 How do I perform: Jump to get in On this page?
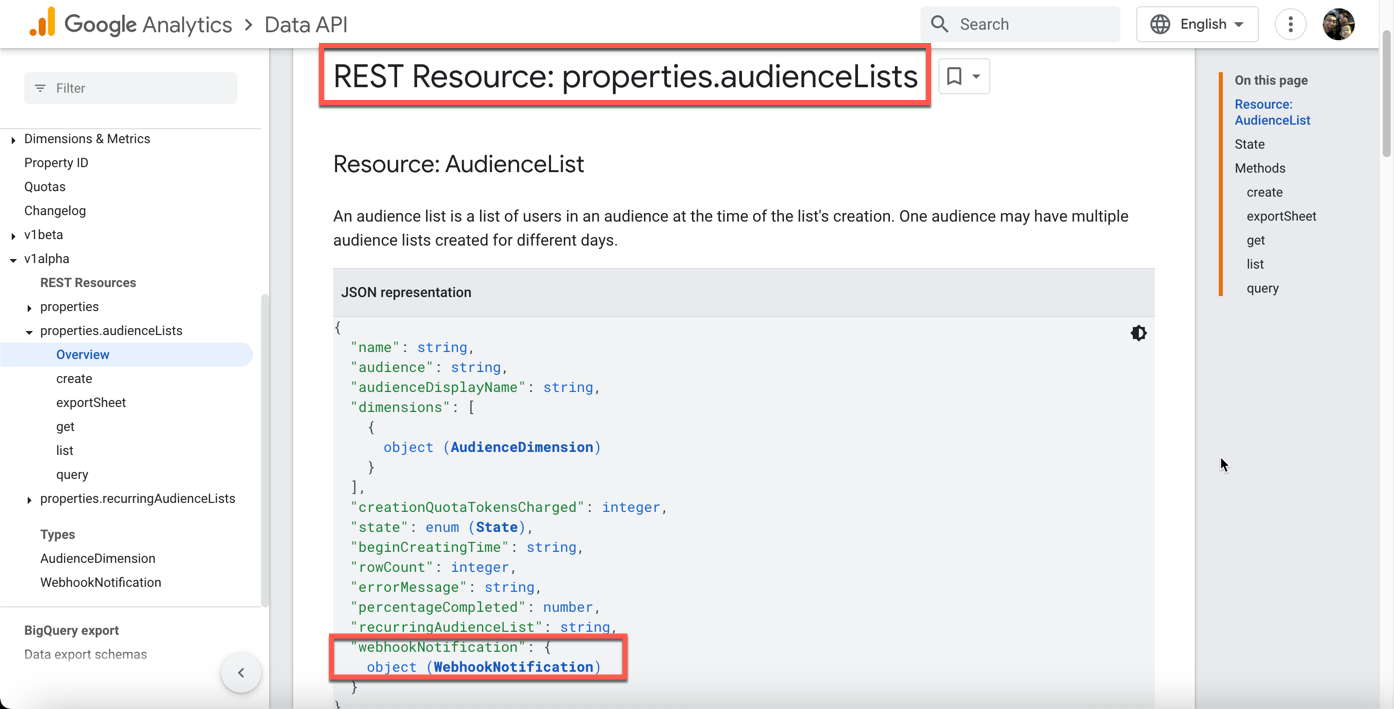tap(1255, 240)
